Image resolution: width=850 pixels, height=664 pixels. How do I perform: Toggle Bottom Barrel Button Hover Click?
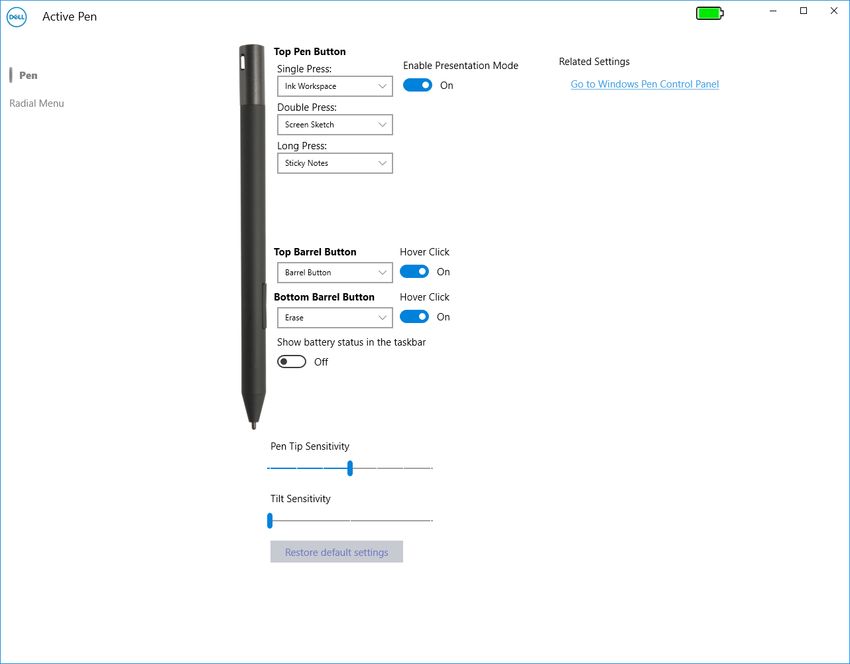tap(414, 317)
